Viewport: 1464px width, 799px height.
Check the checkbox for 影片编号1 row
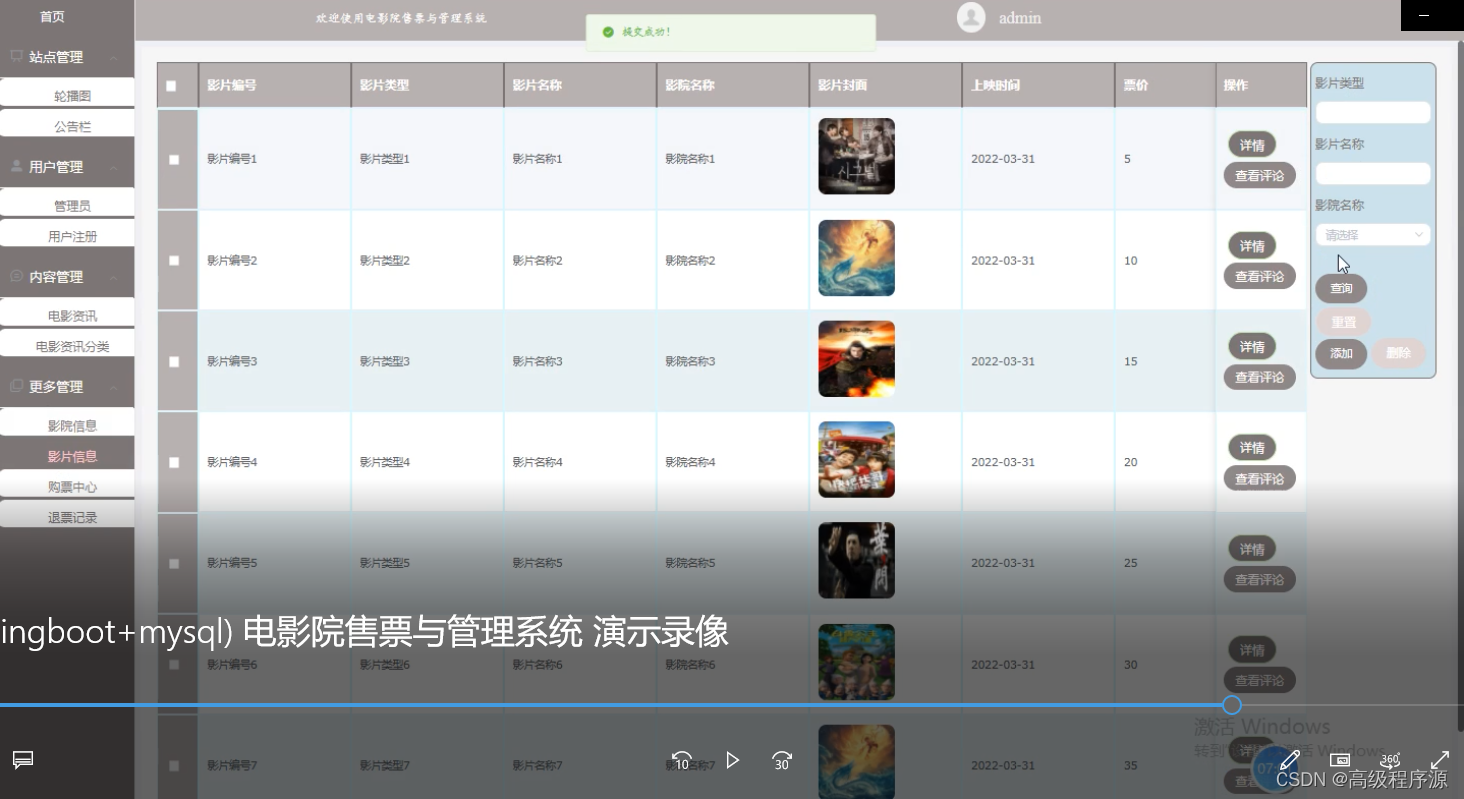174,159
